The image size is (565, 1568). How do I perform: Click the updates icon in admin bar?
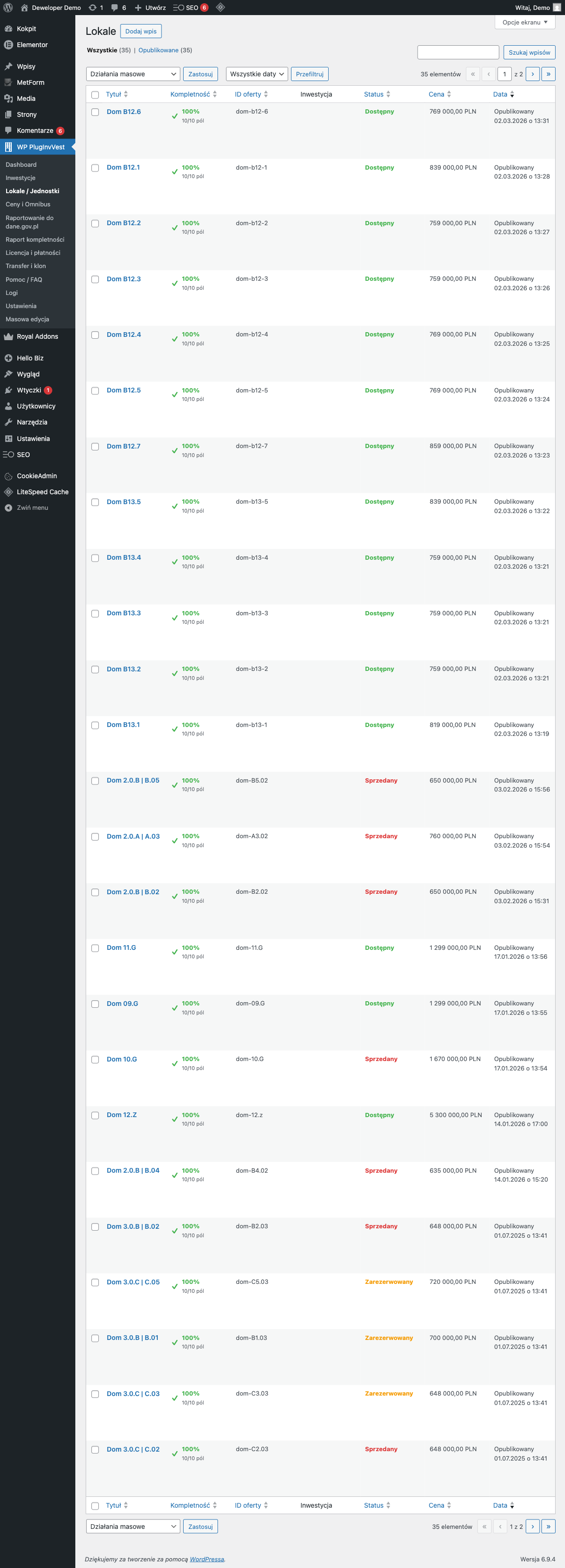[x=92, y=8]
